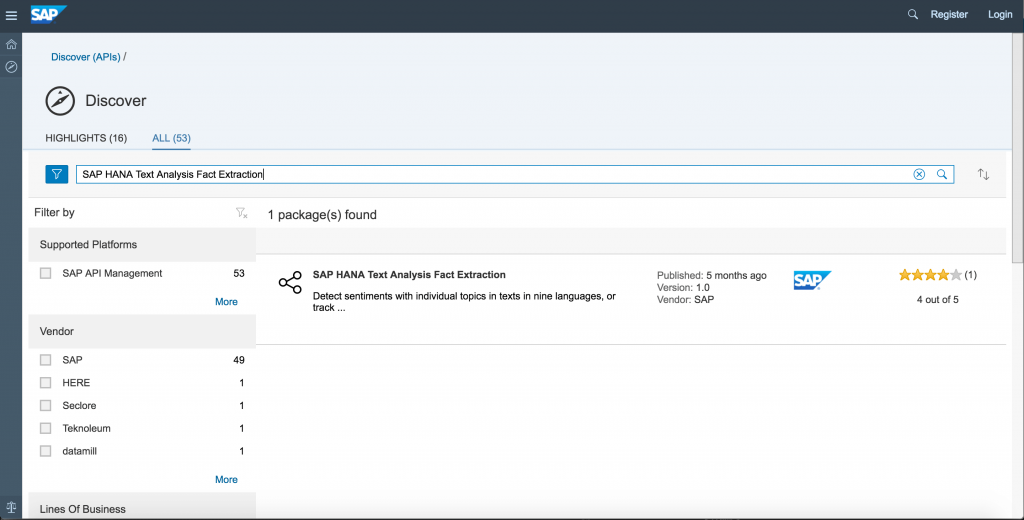
Task: Go to the Home sidebar icon
Action: coord(11,44)
